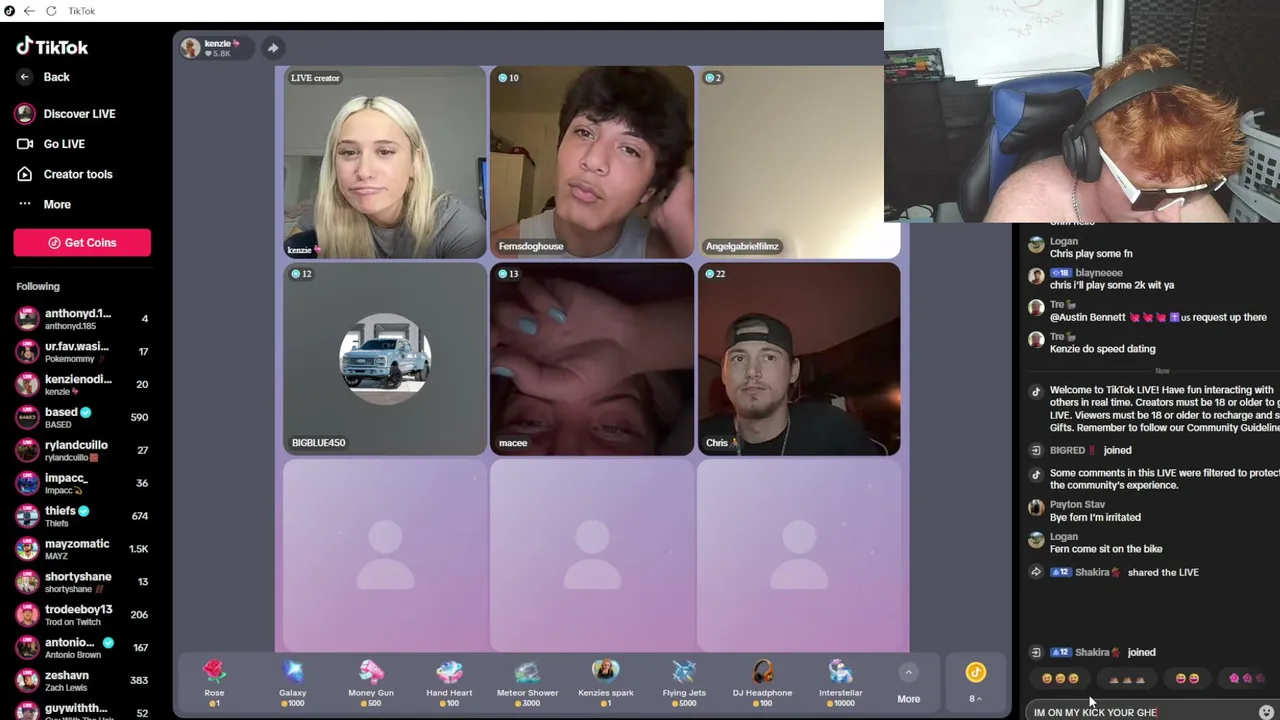
Task: Send the two grinning faces quick reaction
Action: (1187, 679)
